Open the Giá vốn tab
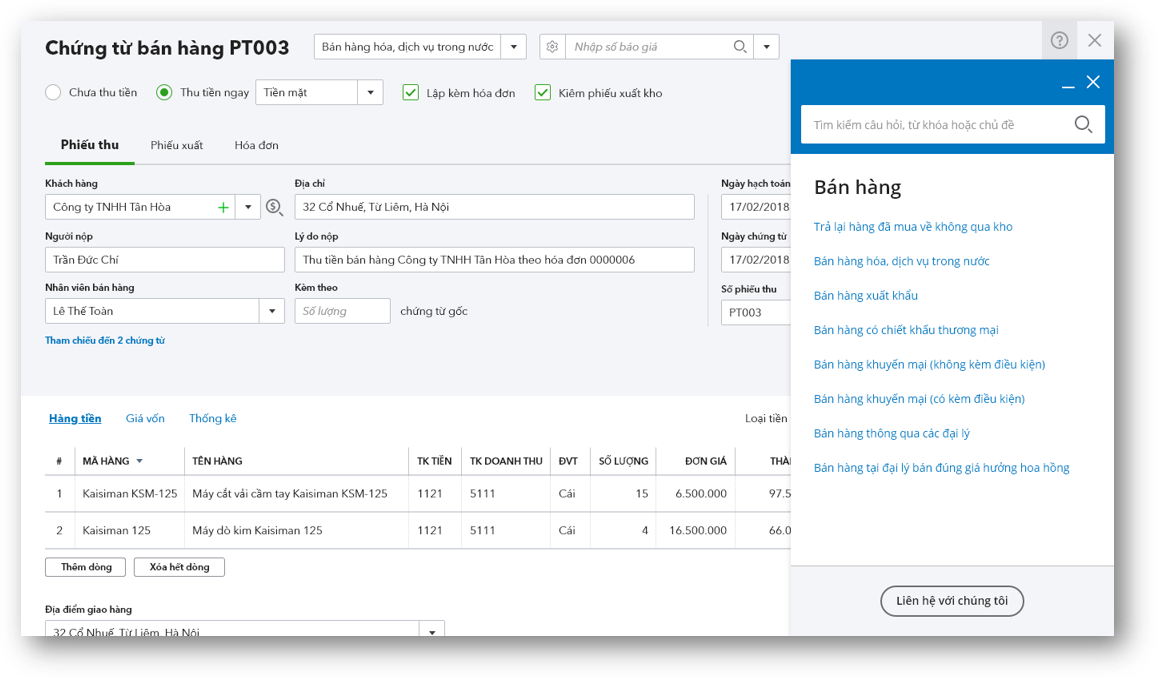 [x=145, y=419]
